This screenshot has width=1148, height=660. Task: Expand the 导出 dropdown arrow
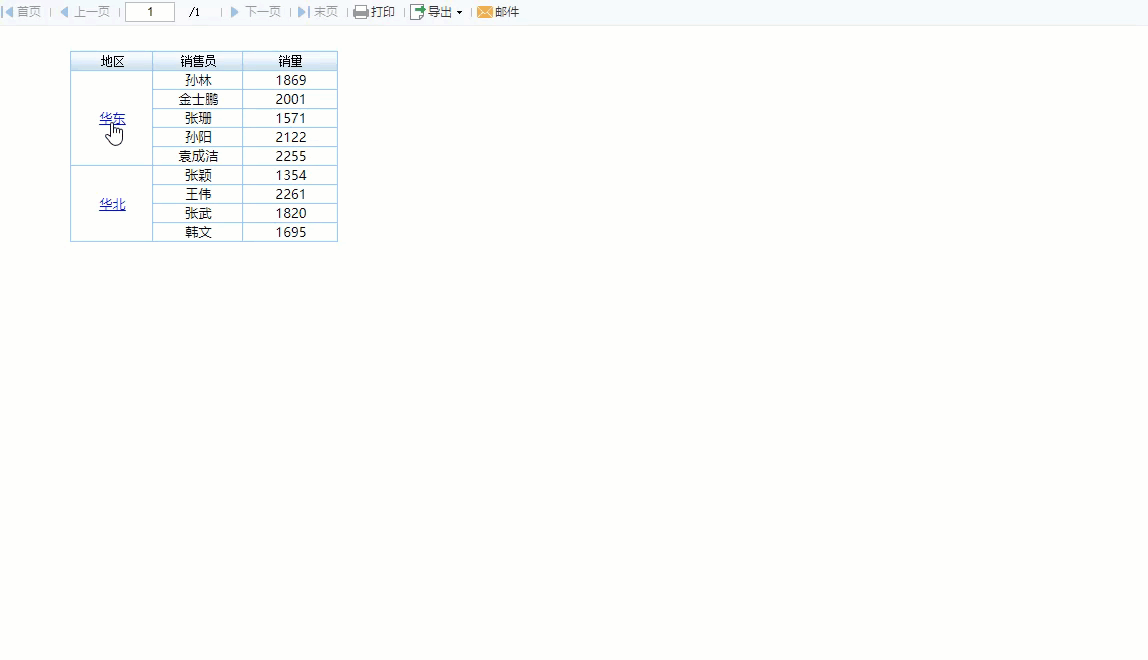pyautogui.click(x=459, y=12)
